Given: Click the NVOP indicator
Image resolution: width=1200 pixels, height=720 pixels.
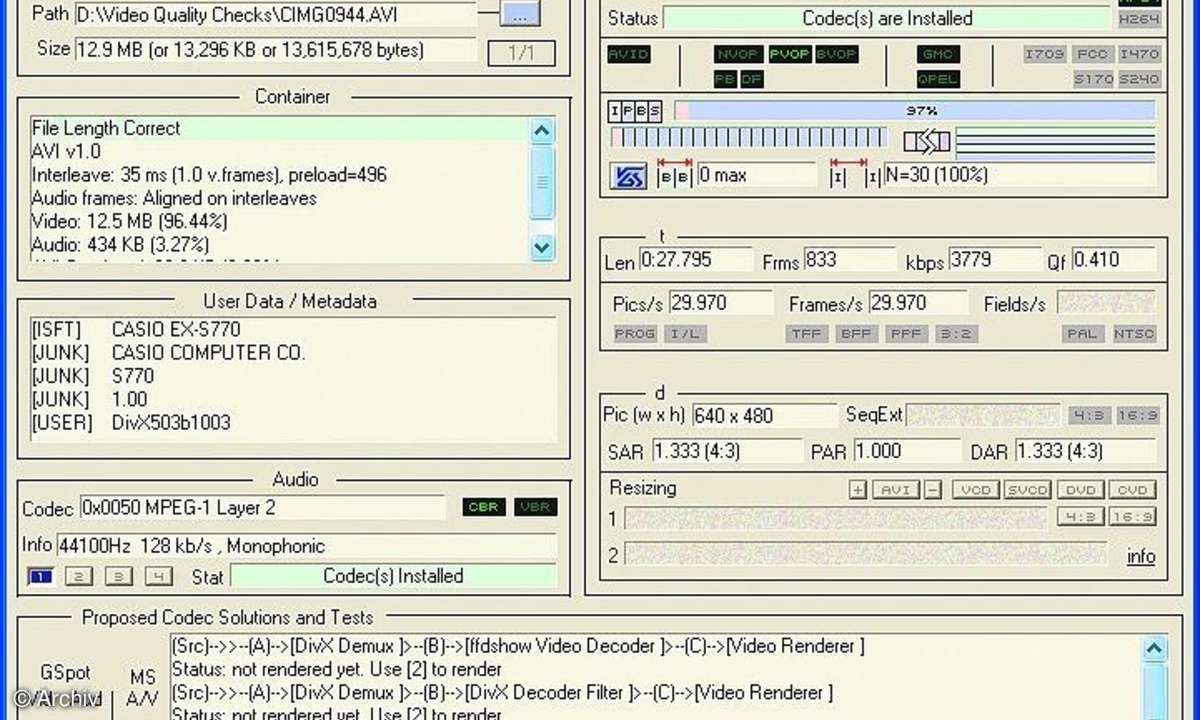Looking at the screenshot, I should (738, 54).
